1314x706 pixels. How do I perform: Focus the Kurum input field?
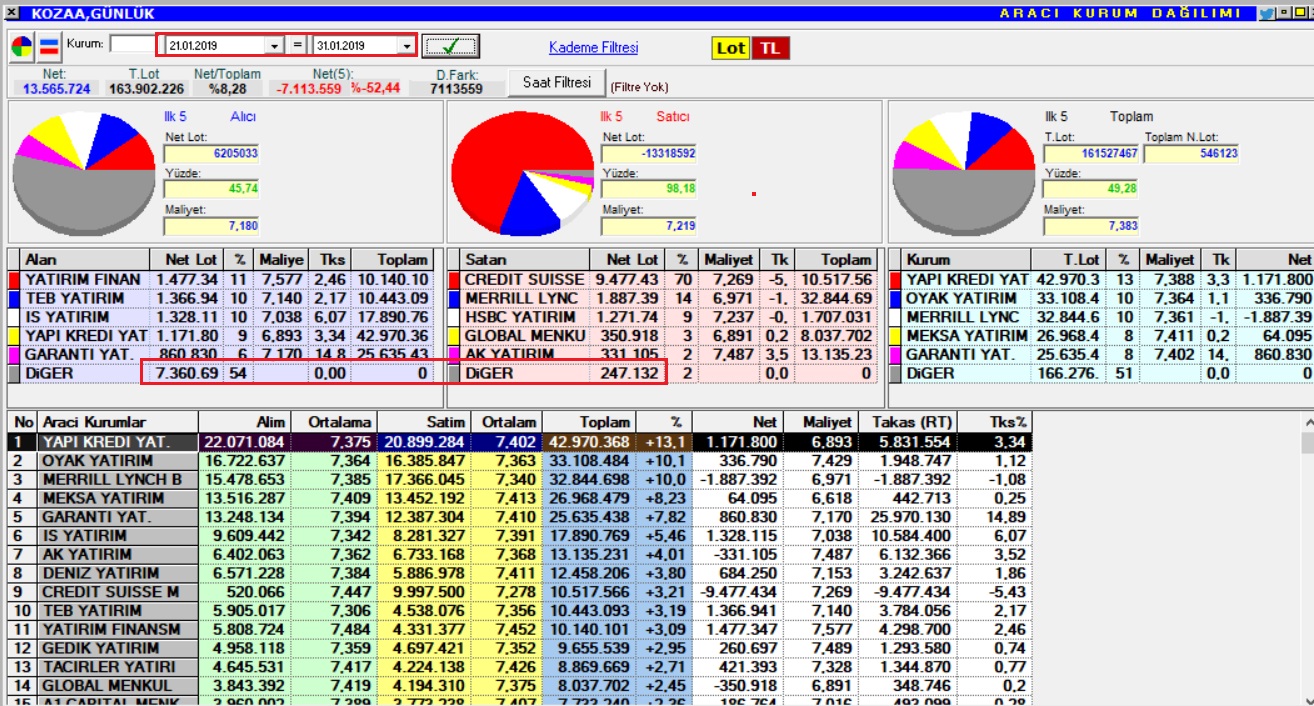tap(131, 45)
